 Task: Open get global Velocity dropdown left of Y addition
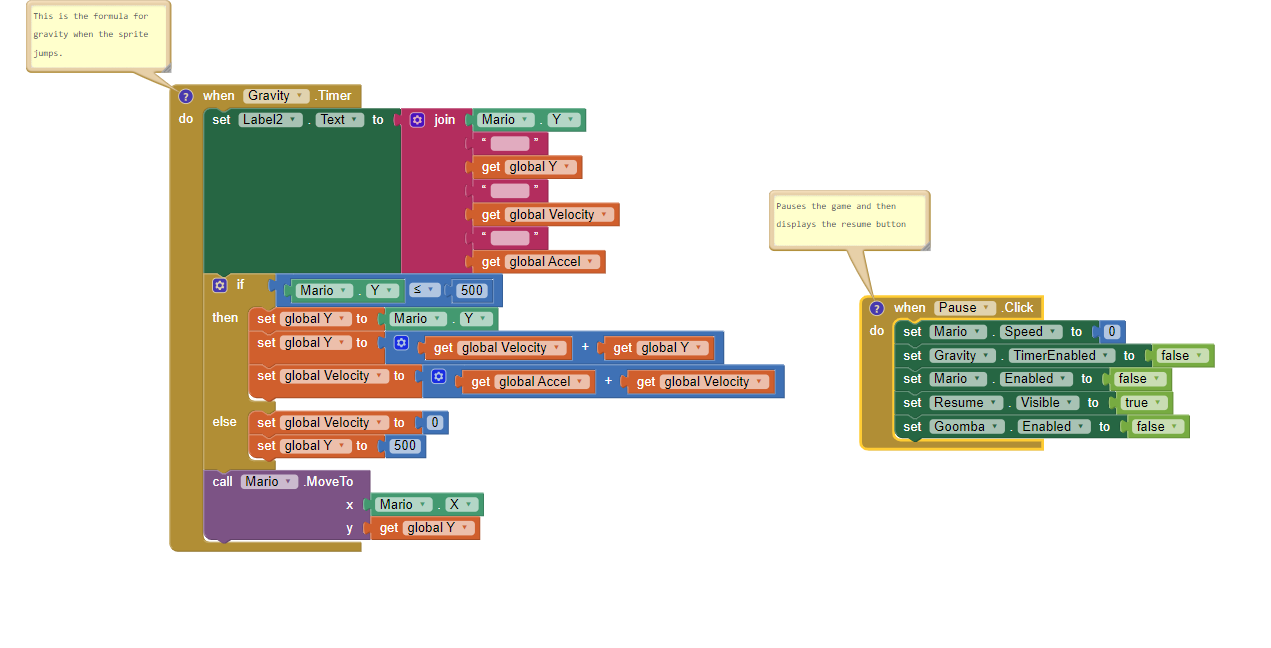click(x=514, y=348)
